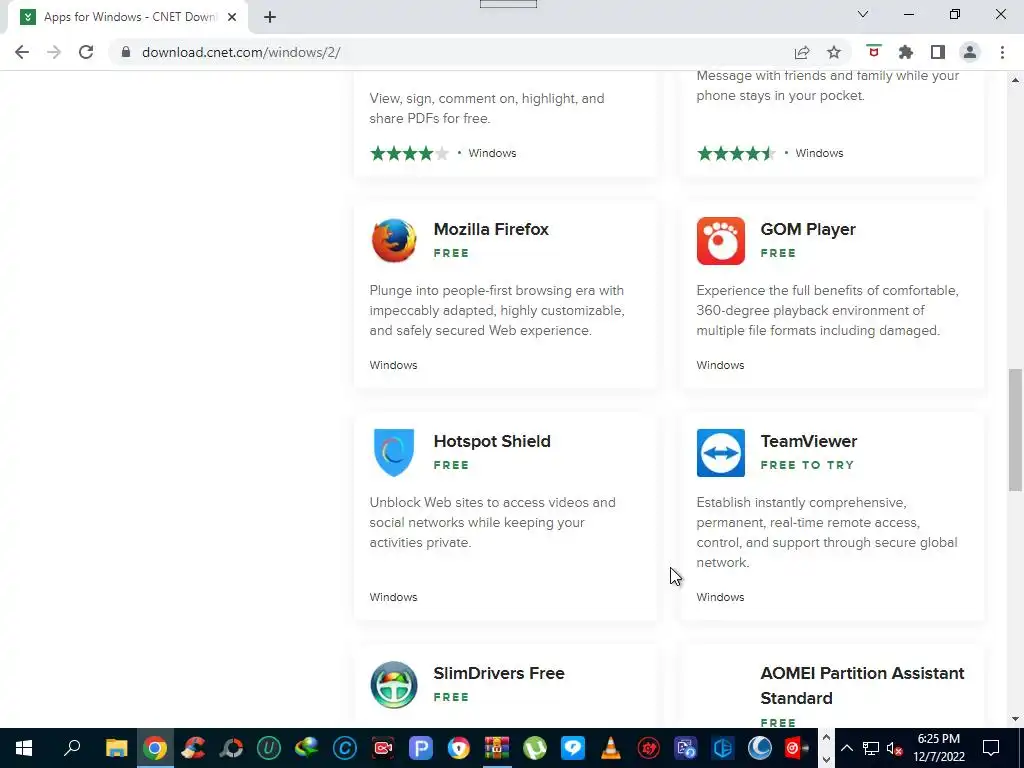Click the GOM Player description text

coord(827,310)
